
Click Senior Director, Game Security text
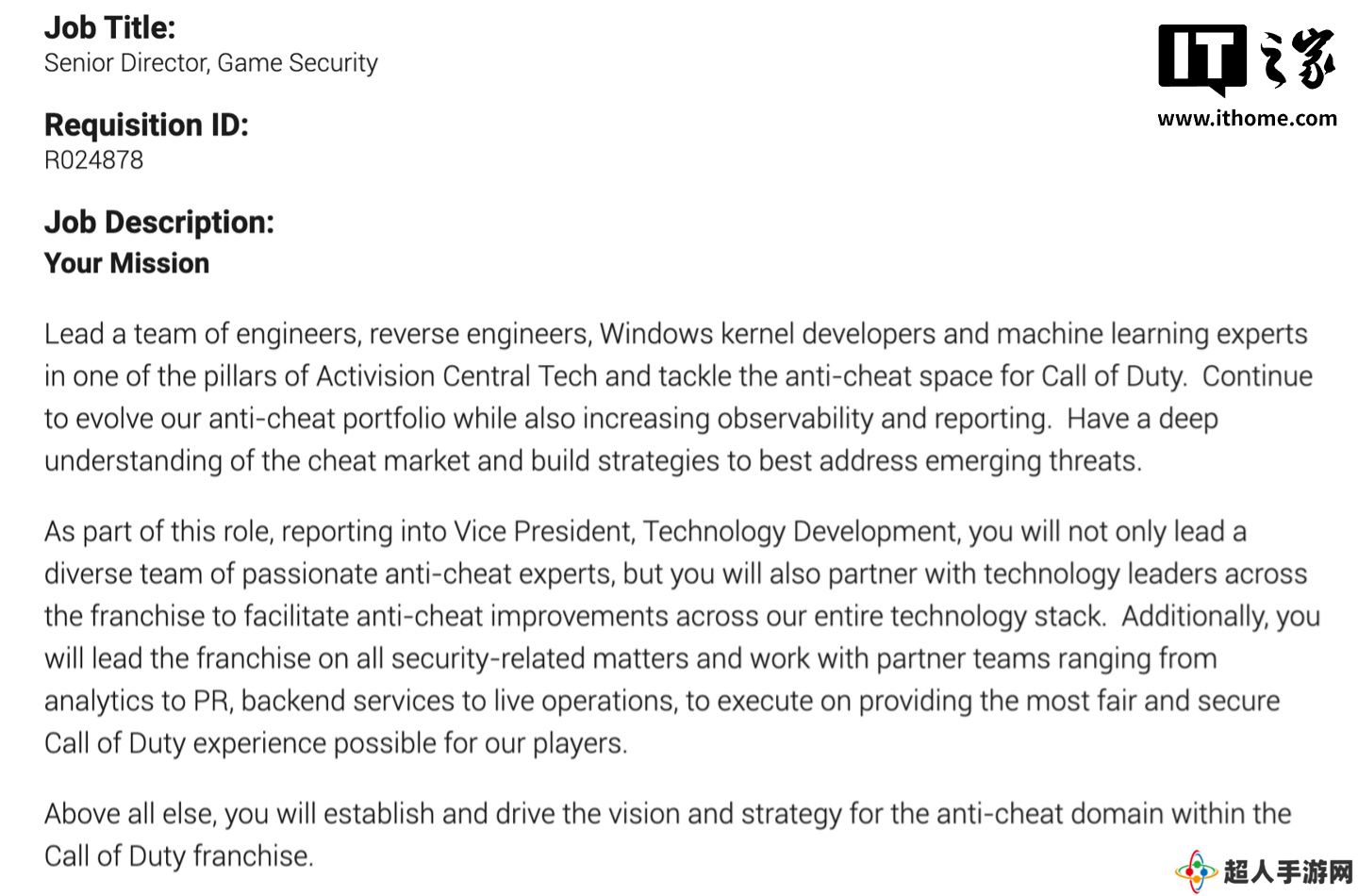211,63
